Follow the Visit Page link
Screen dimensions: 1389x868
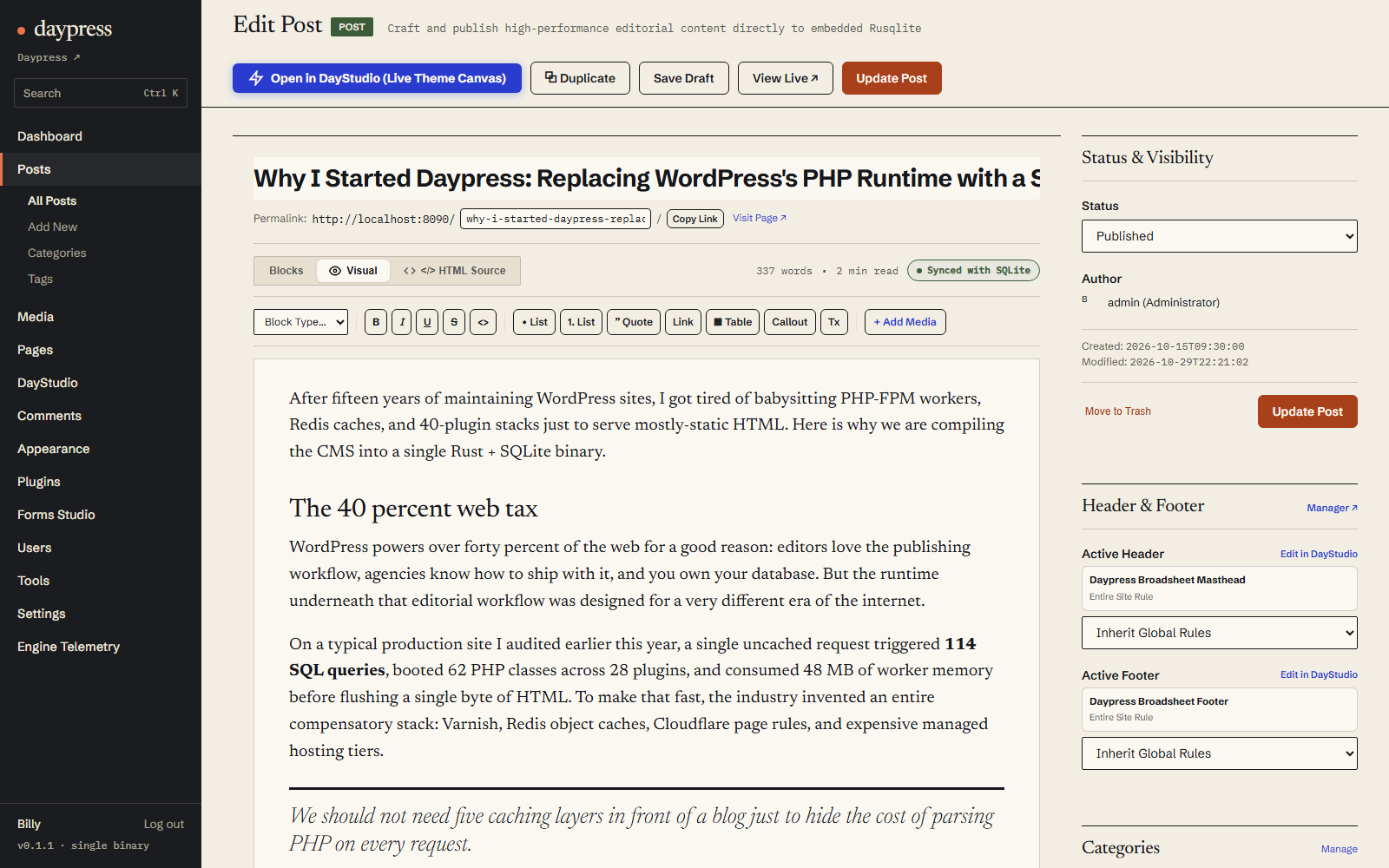760,218
